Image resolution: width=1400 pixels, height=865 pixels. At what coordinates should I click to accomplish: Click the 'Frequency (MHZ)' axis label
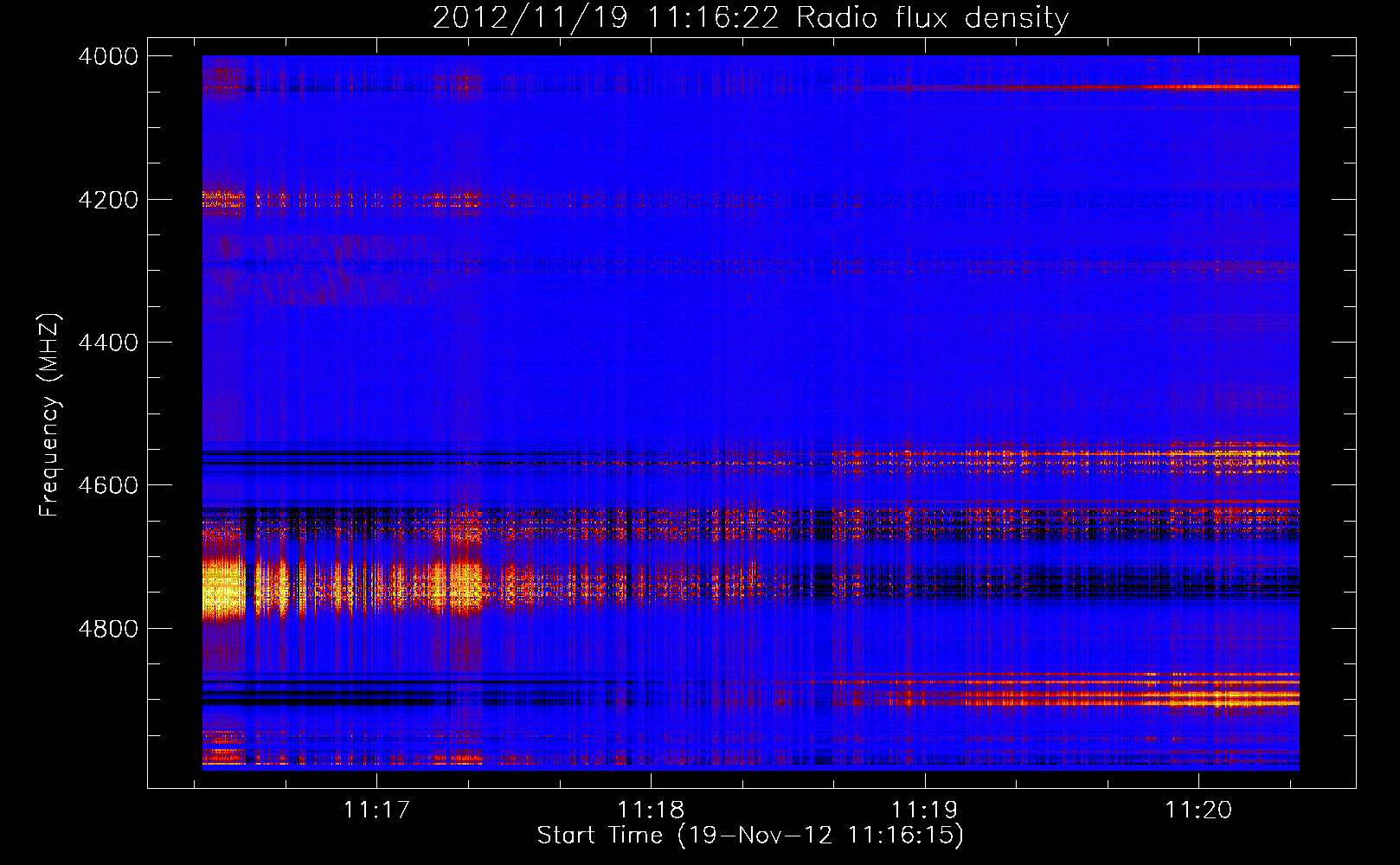tap(49, 414)
